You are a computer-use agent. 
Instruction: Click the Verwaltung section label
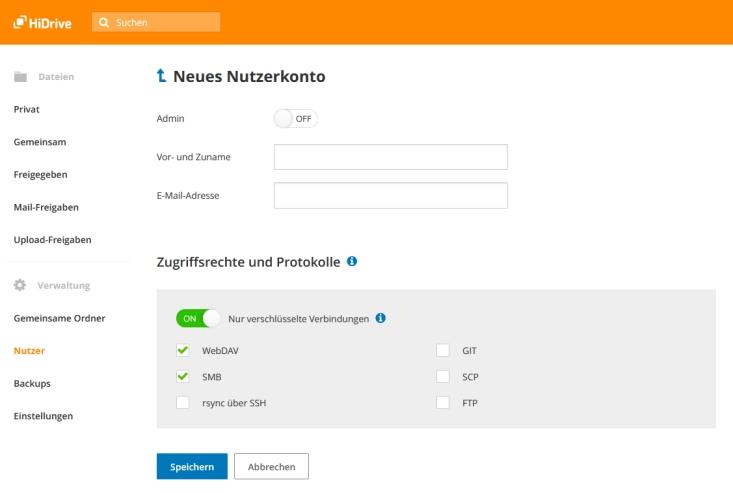[x=64, y=286]
